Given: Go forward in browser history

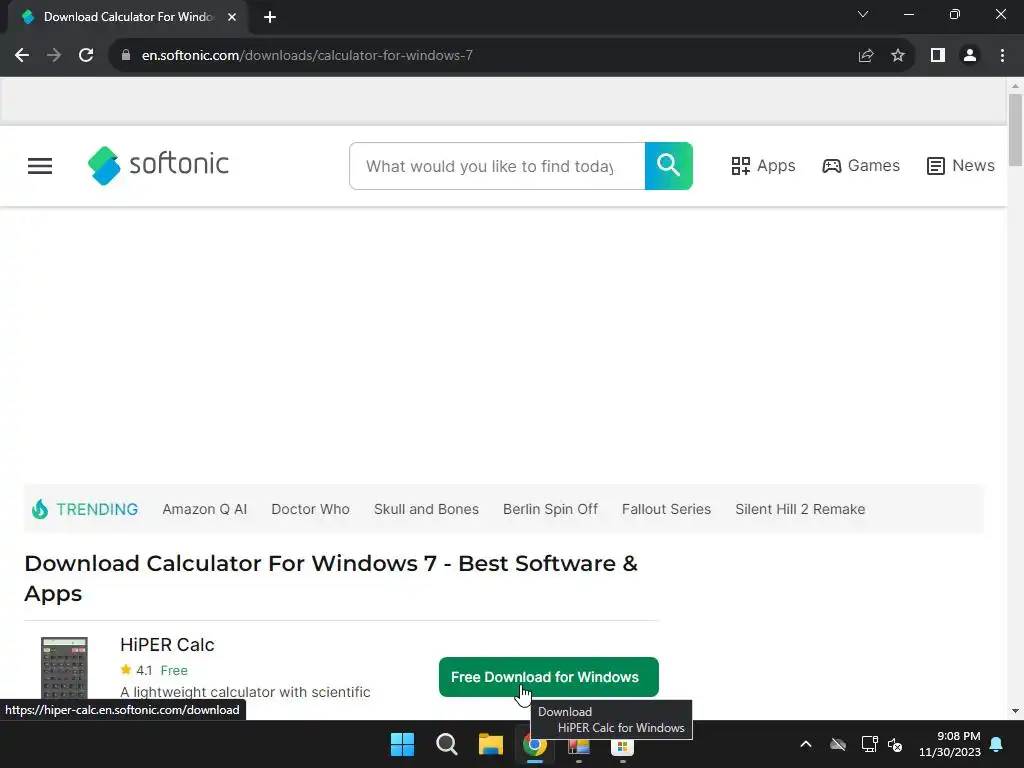Looking at the screenshot, I should click(x=54, y=56).
